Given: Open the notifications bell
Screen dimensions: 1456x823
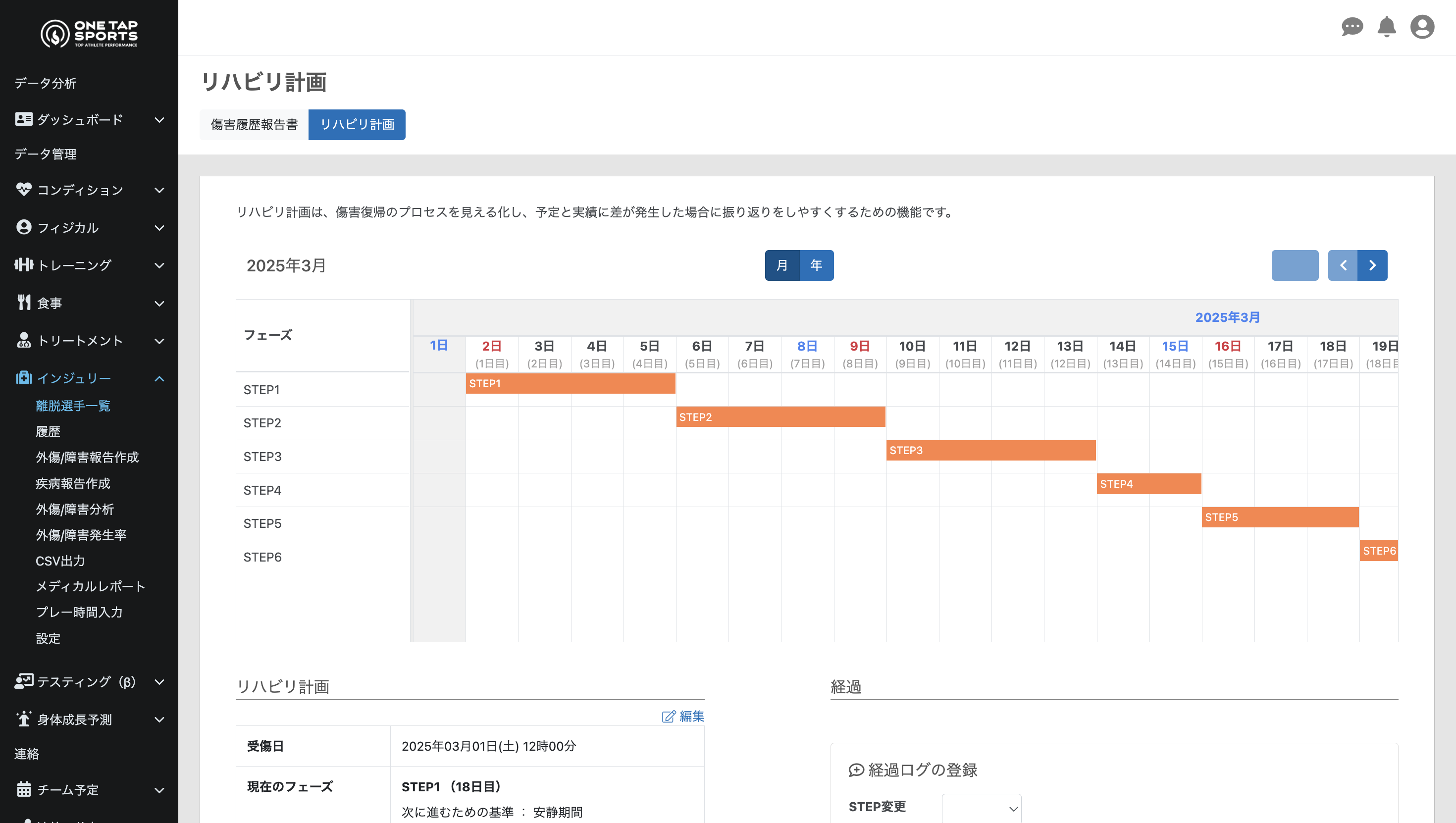Looking at the screenshot, I should click(x=1387, y=27).
